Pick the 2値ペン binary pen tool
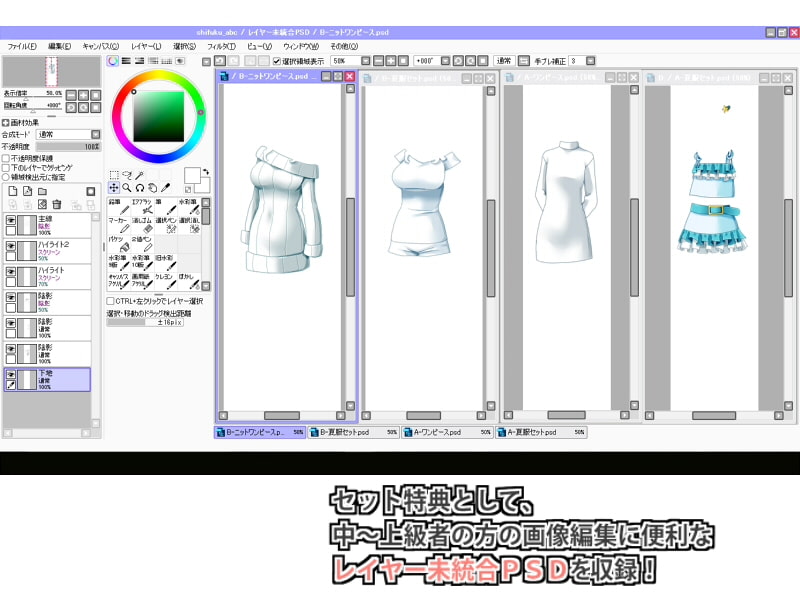 pyautogui.click(x=142, y=243)
